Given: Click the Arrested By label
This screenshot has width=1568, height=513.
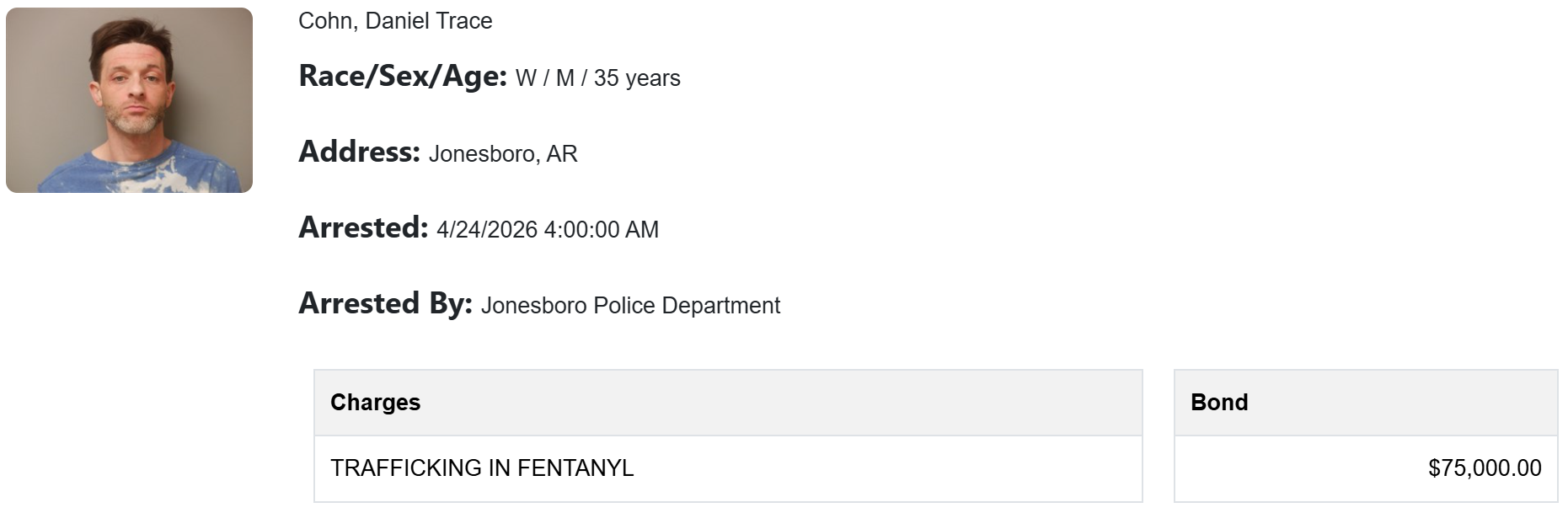Looking at the screenshot, I should click(385, 304).
